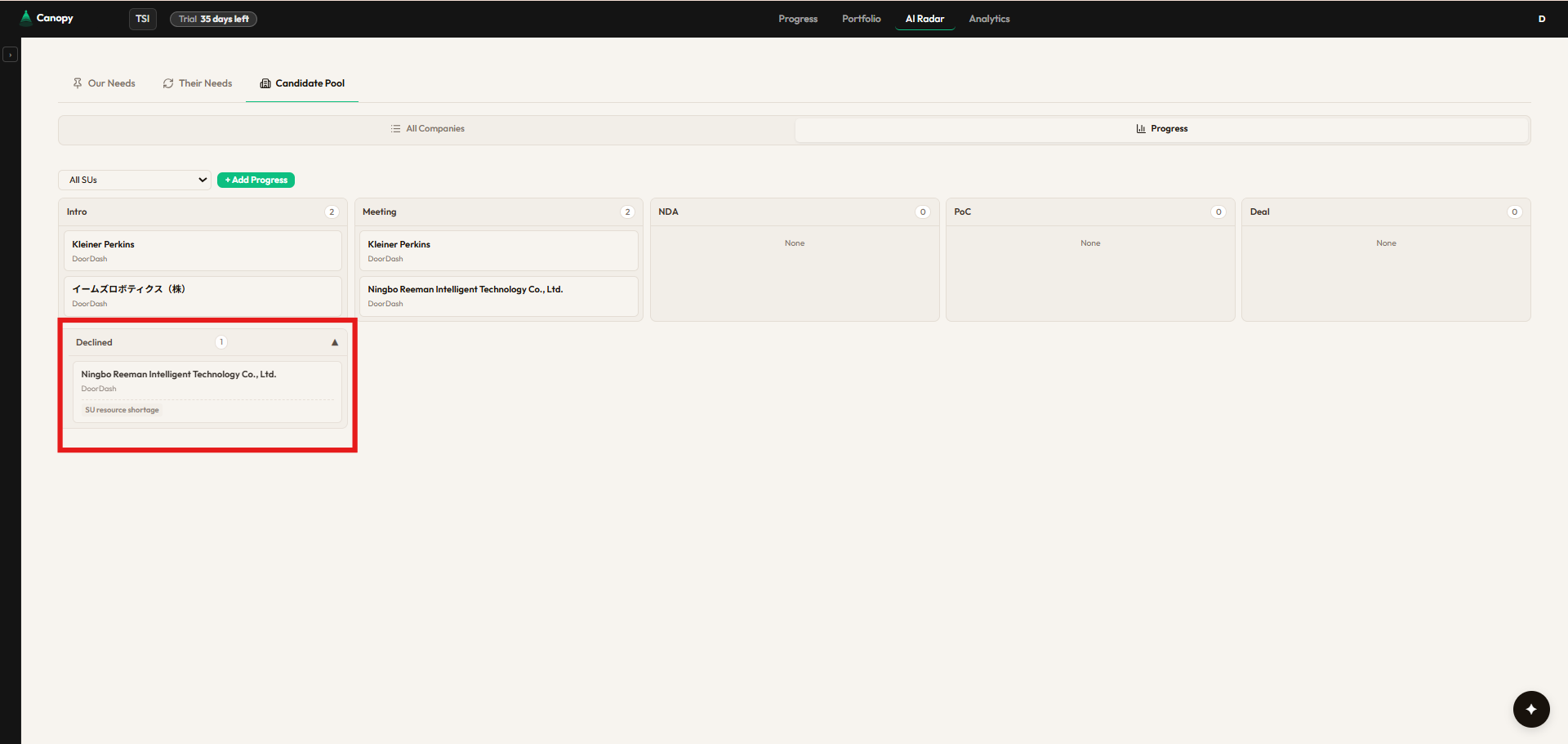Click the Add Progress button
The width and height of the screenshot is (1568, 744).
(x=256, y=180)
